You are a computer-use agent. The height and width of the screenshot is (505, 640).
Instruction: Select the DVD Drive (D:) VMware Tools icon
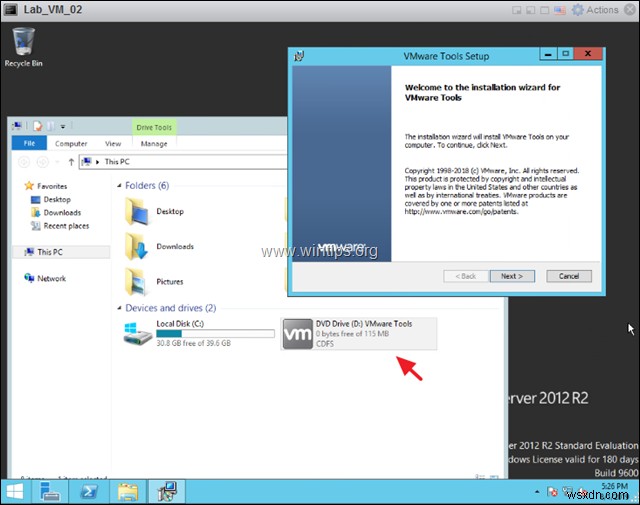pyautogui.click(x=298, y=334)
